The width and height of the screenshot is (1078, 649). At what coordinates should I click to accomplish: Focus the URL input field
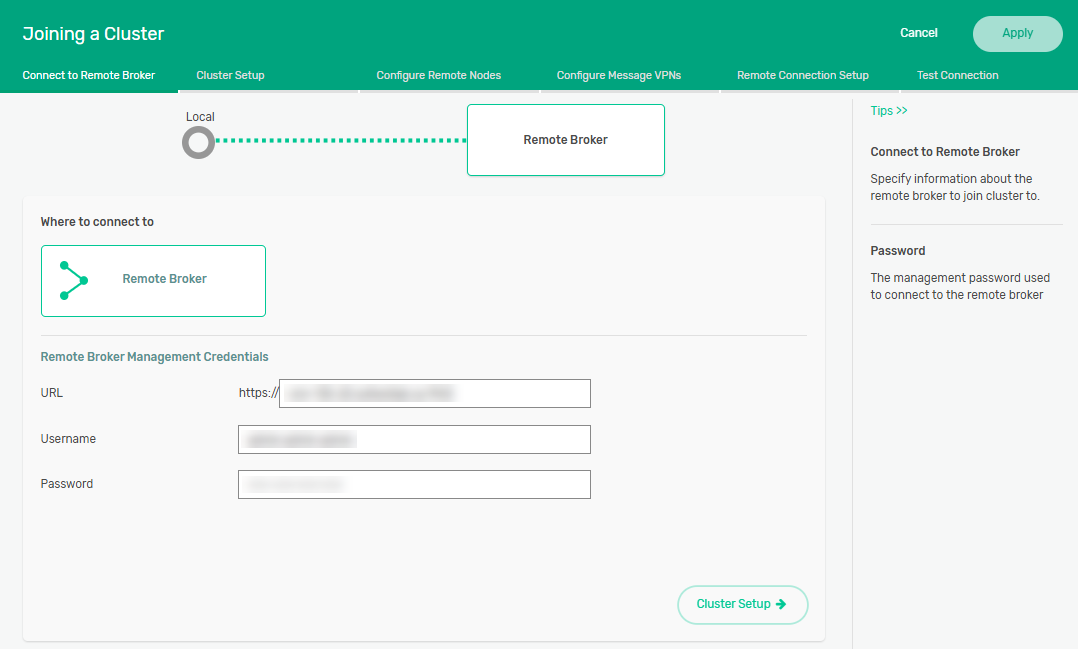click(434, 393)
